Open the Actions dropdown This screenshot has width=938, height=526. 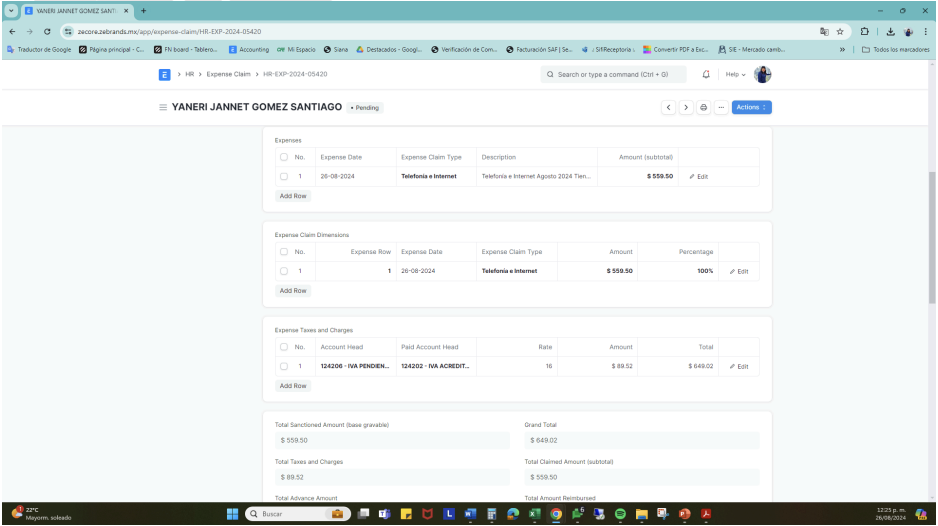(x=751, y=107)
